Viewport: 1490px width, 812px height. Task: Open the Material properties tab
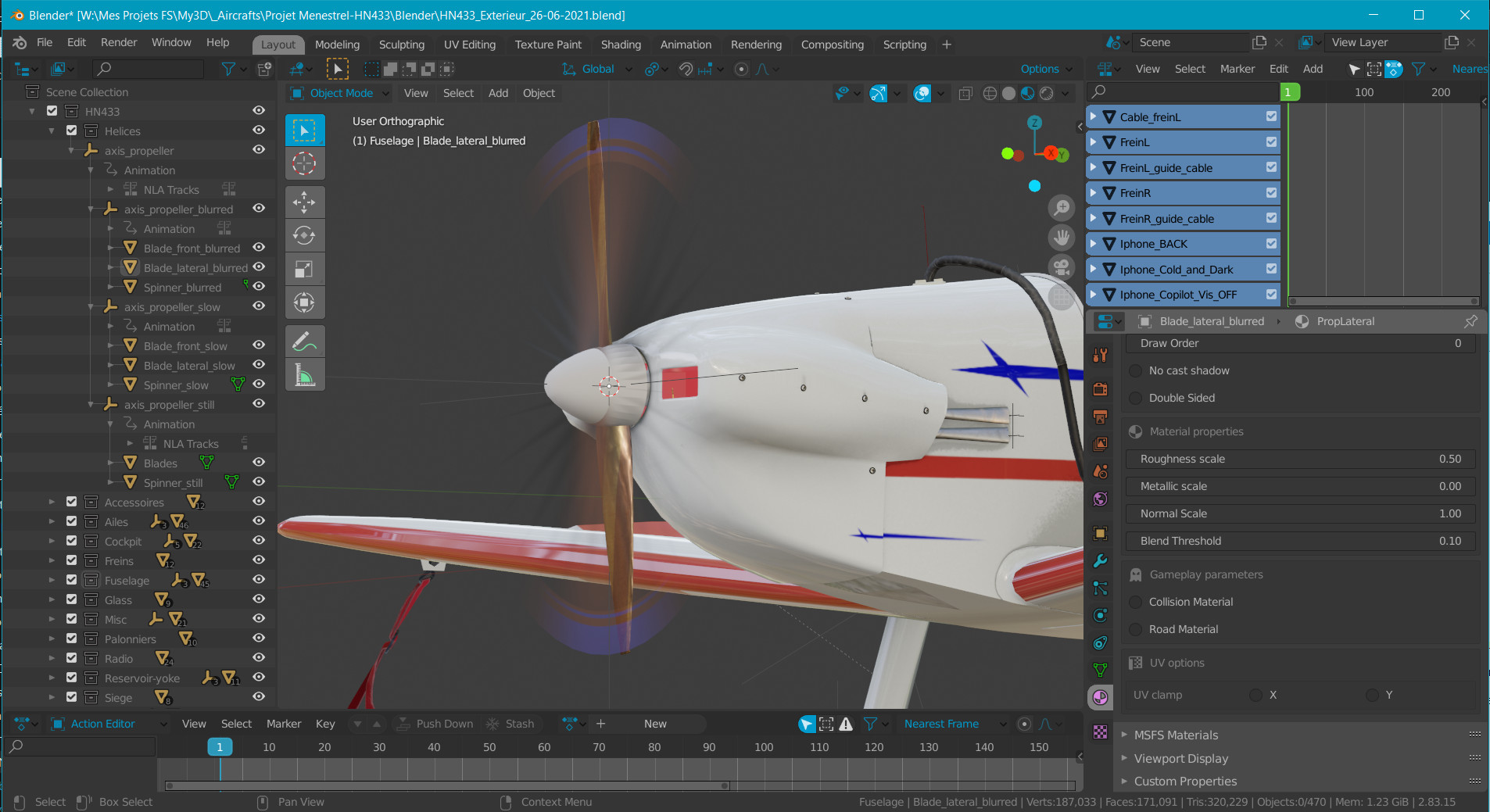click(x=1100, y=697)
